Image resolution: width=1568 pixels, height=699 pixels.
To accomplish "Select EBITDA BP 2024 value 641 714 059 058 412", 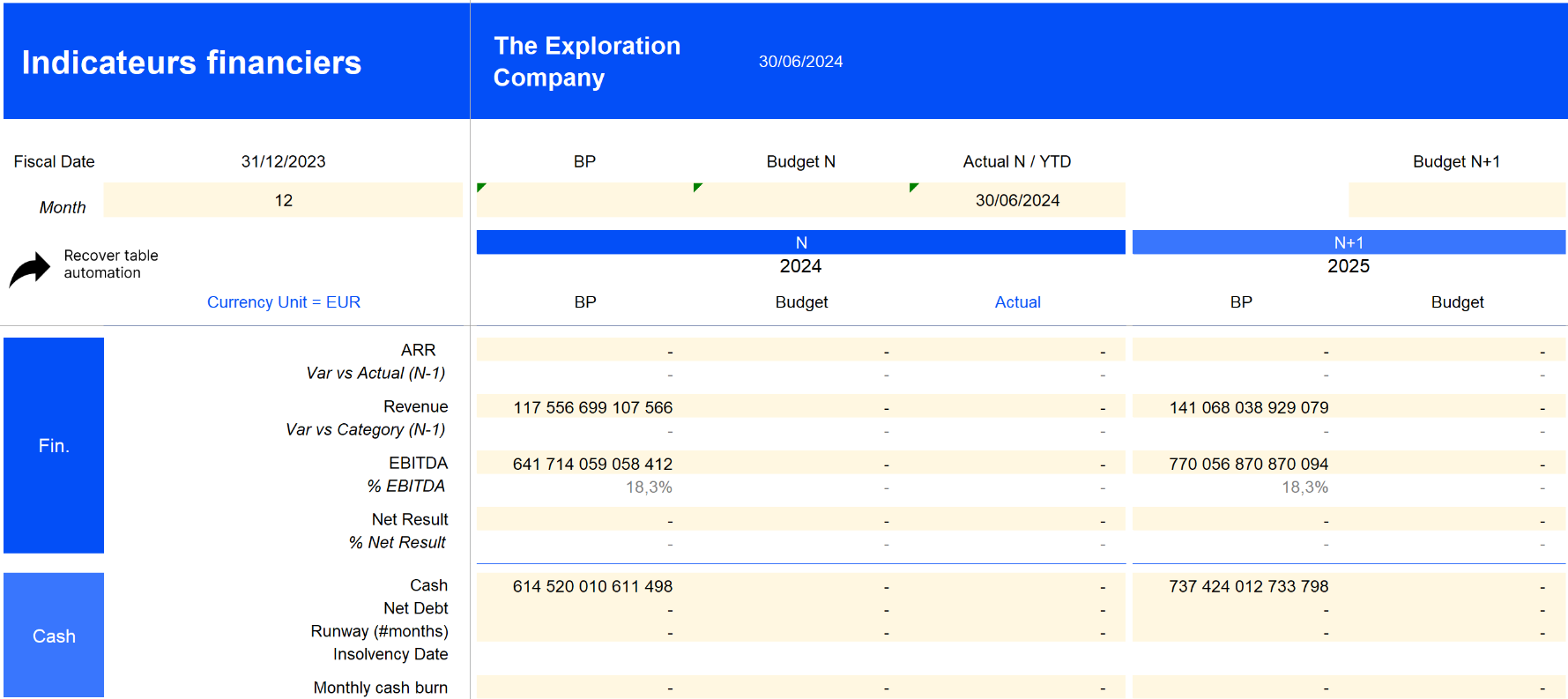I will pyautogui.click(x=592, y=464).
